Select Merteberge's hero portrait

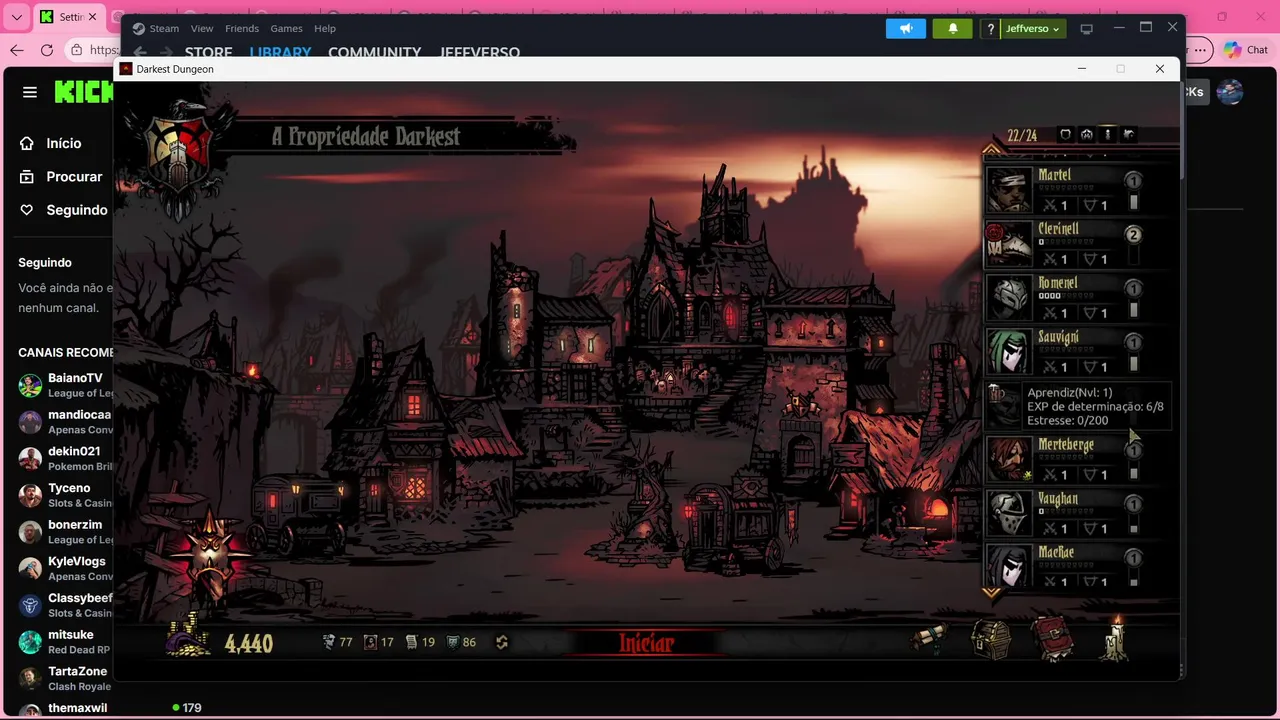(x=1009, y=459)
